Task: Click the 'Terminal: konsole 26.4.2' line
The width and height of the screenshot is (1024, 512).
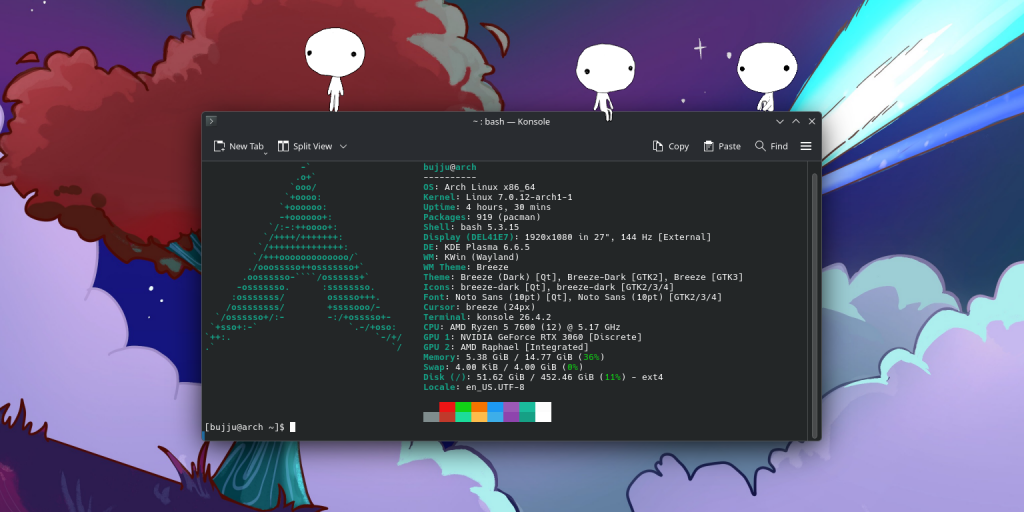Action: click(x=487, y=317)
